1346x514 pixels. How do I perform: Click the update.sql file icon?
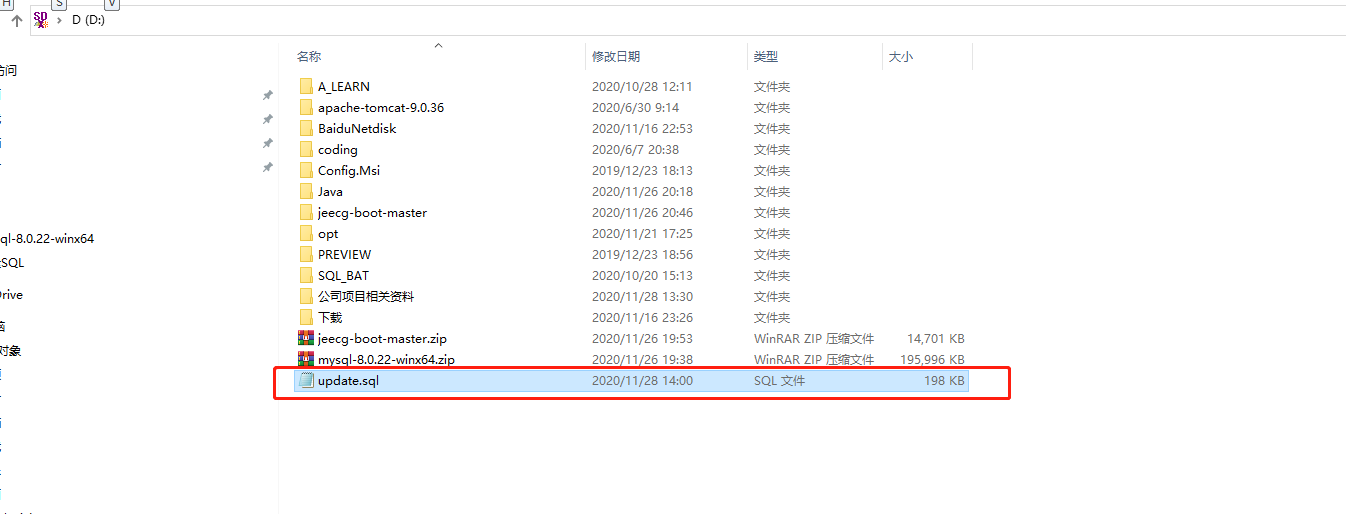coord(306,380)
